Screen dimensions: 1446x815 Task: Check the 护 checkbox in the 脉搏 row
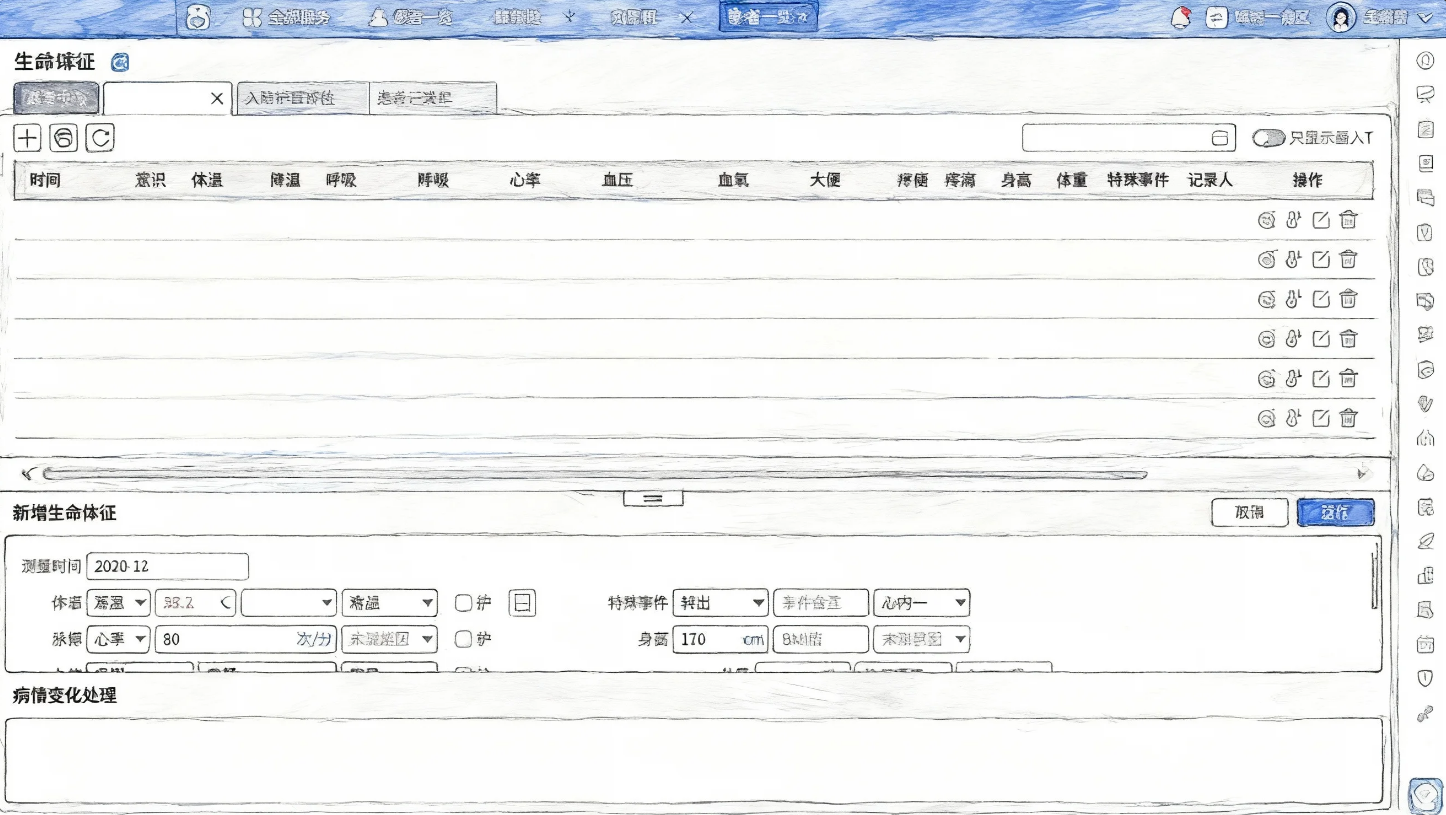(x=462, y=640)
